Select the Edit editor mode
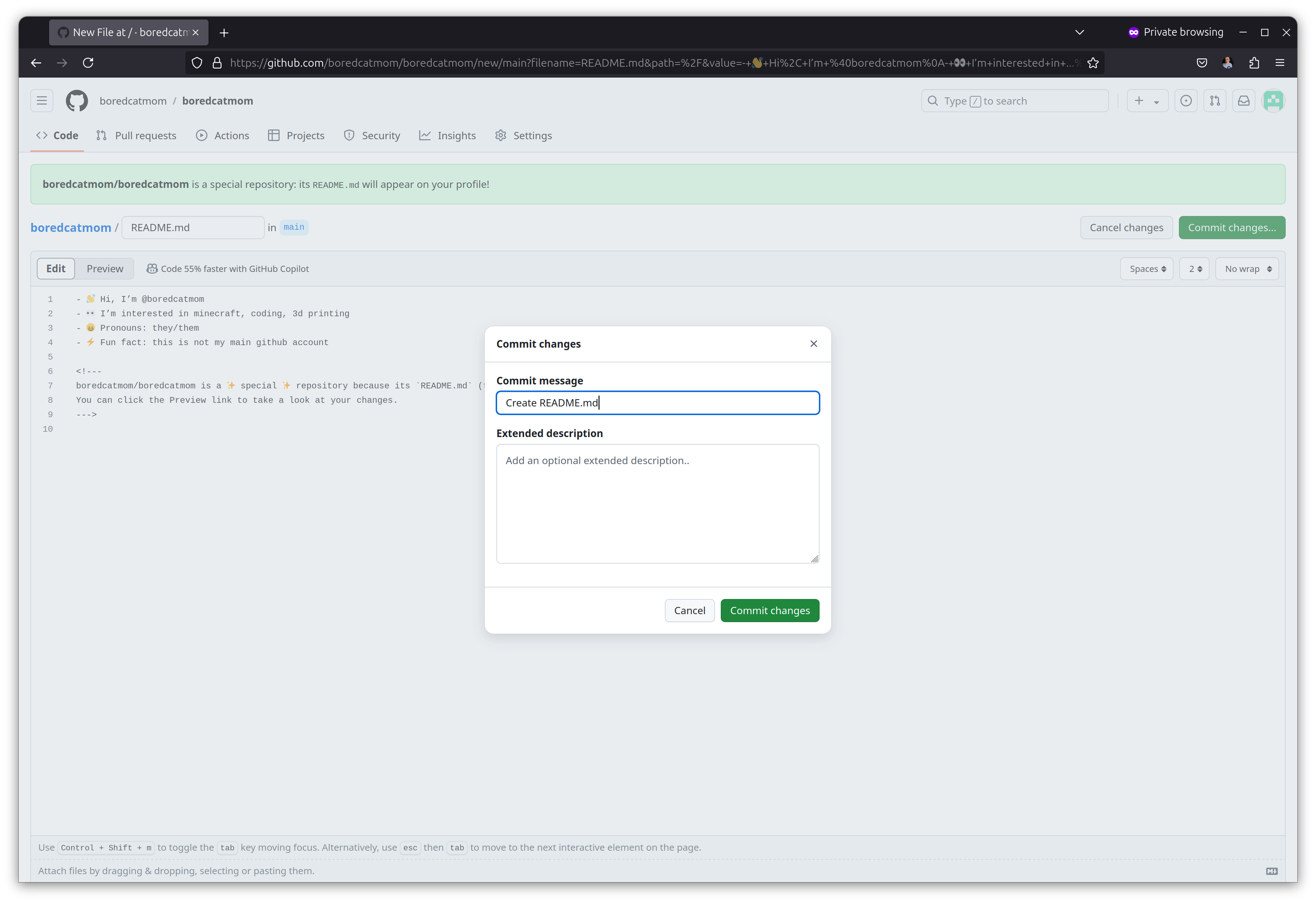 pyautogui.click(x=56, y=269)
